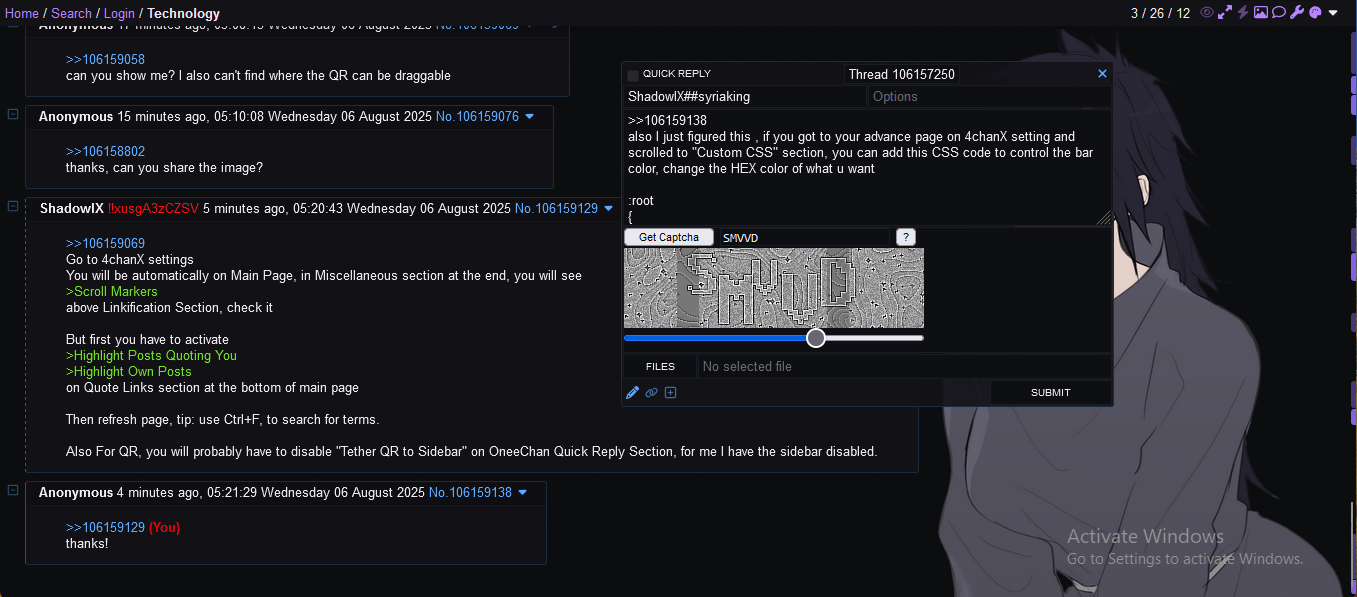Image resolution: width=1357 pixels, height=597 pixels.
Task: Click greentext >Highlight Posts Quoting You
Action: click(x=151, y=356)
